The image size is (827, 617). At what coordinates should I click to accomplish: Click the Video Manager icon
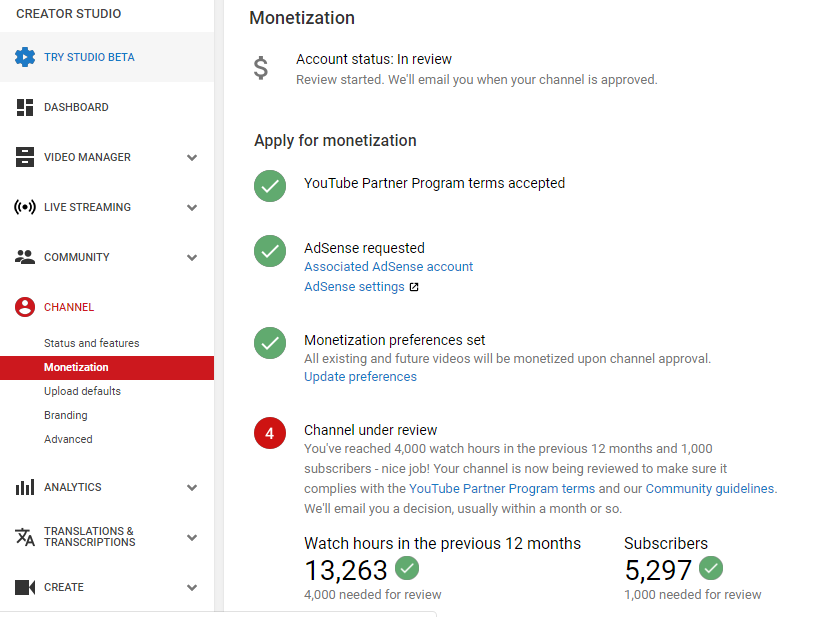[x=25, y=157]
